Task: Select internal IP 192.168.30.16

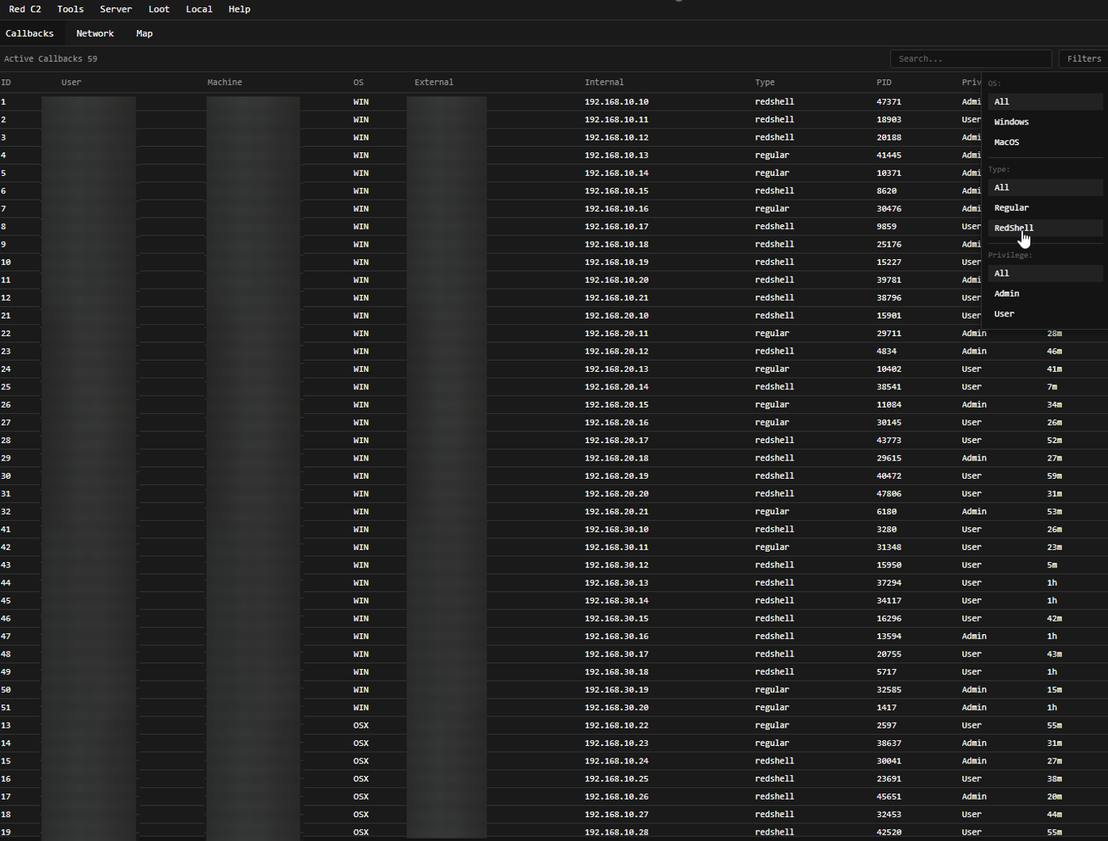Action: point(616,636)
